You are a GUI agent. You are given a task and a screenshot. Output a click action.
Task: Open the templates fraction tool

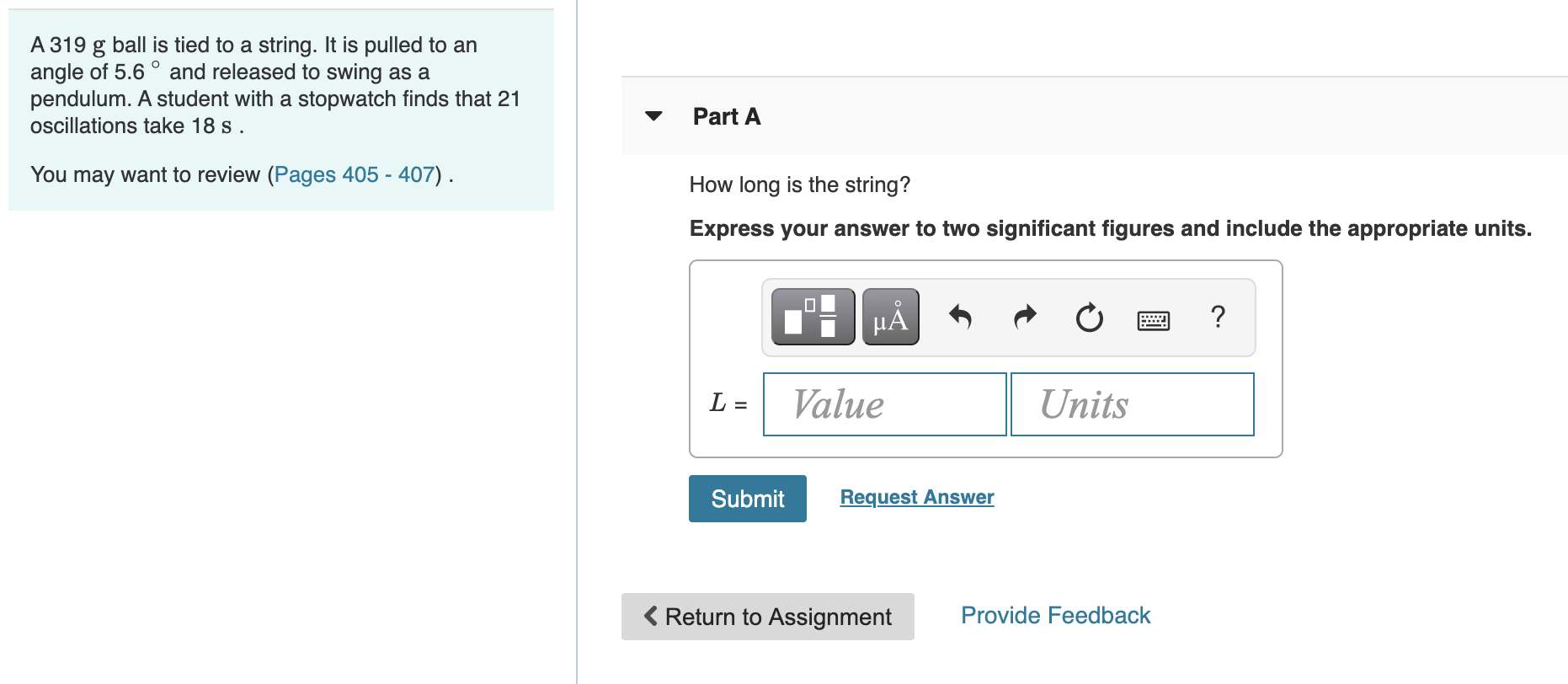(x=813, y=317)
